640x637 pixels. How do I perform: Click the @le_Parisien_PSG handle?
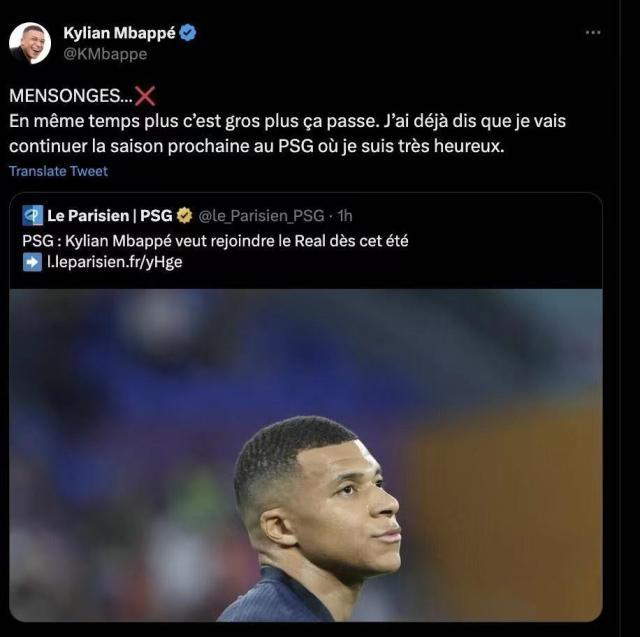[x=263, y=215]
